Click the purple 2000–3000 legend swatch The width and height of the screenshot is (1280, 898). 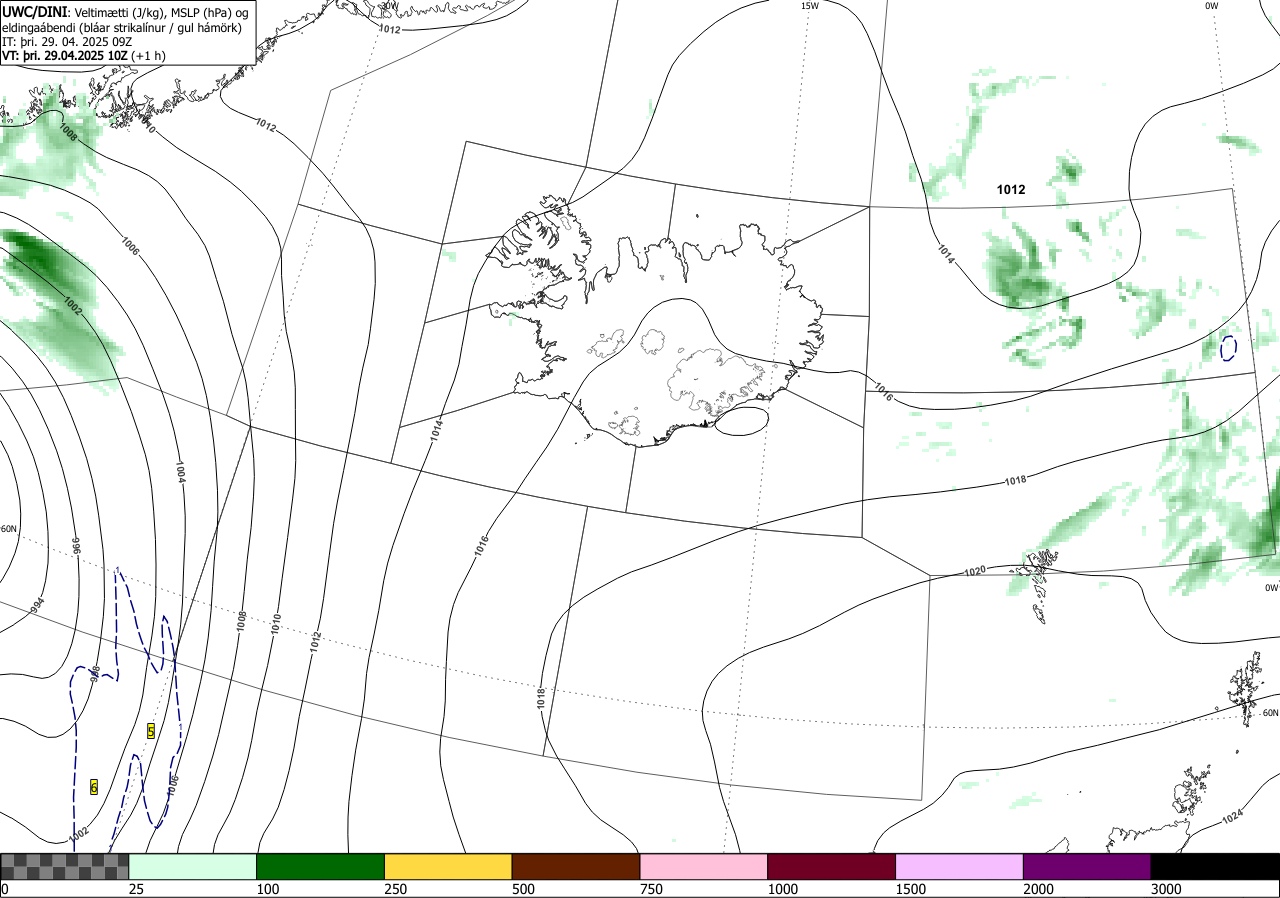[1087, 866]
